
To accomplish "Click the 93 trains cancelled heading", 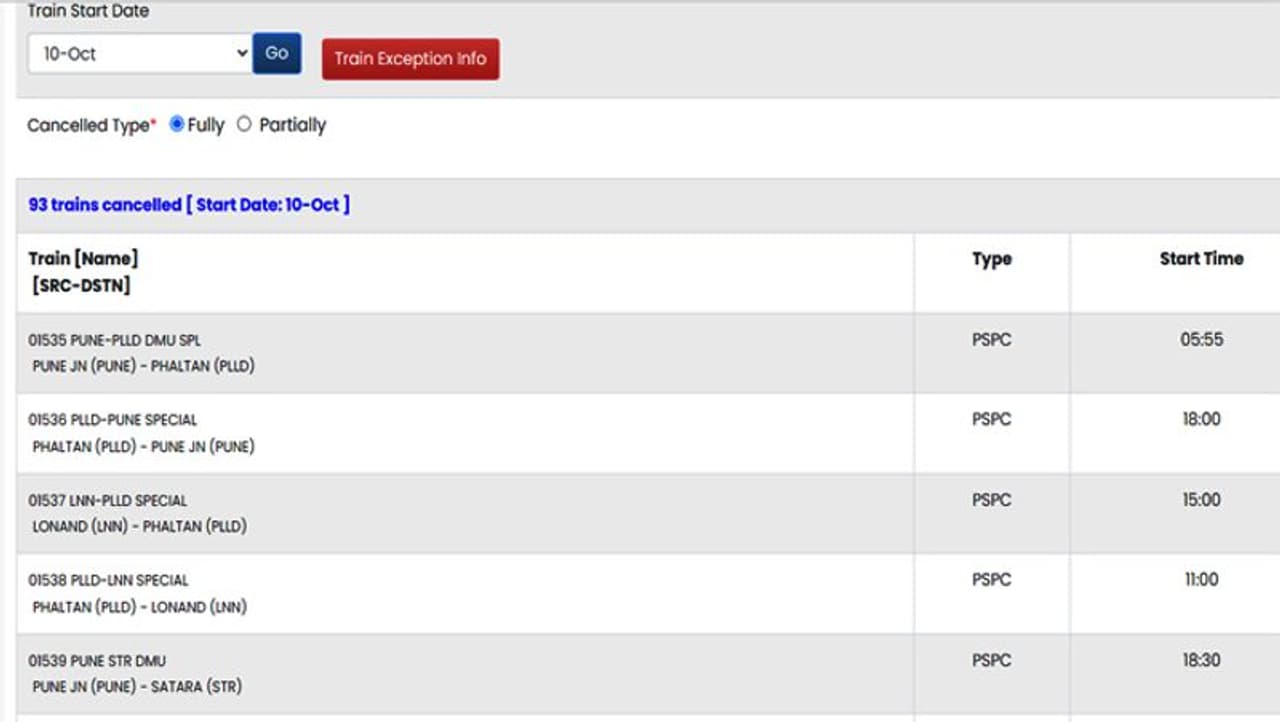I will pyautogui.click(x=189, y=205).
